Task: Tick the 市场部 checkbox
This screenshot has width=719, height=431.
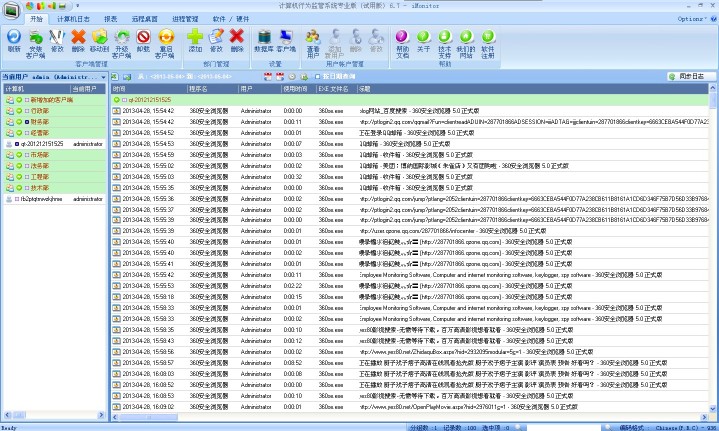Action: tap(27, 155)
